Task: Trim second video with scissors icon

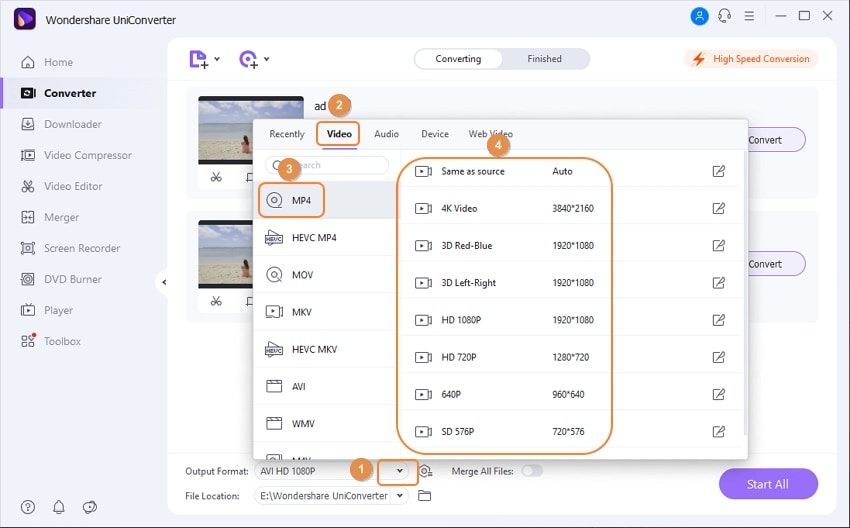Action: point(216,301)
